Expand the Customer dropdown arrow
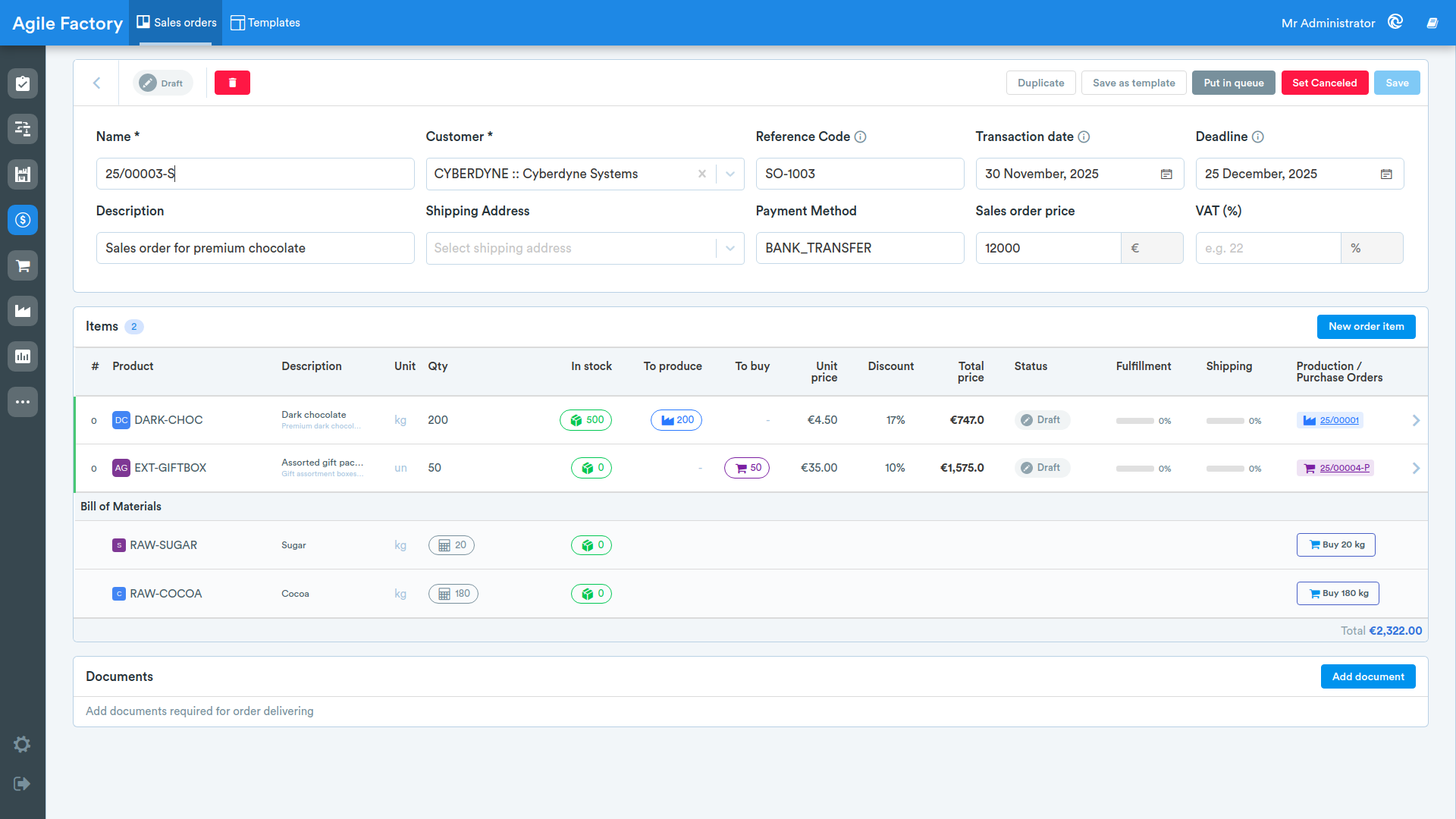Screen dimensions: 1456x819 (730, 174)
